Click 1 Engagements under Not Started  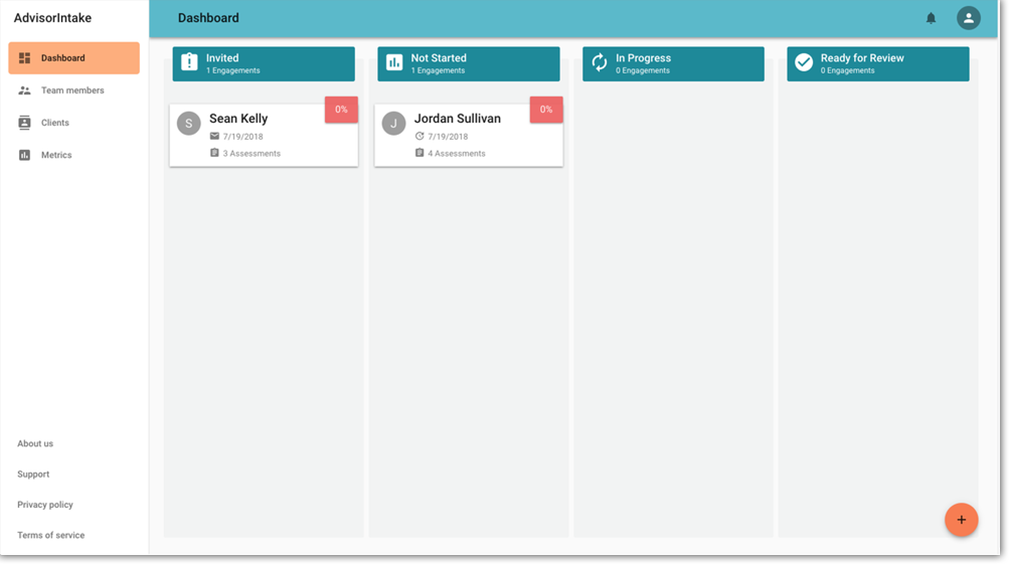coord(437,70)
